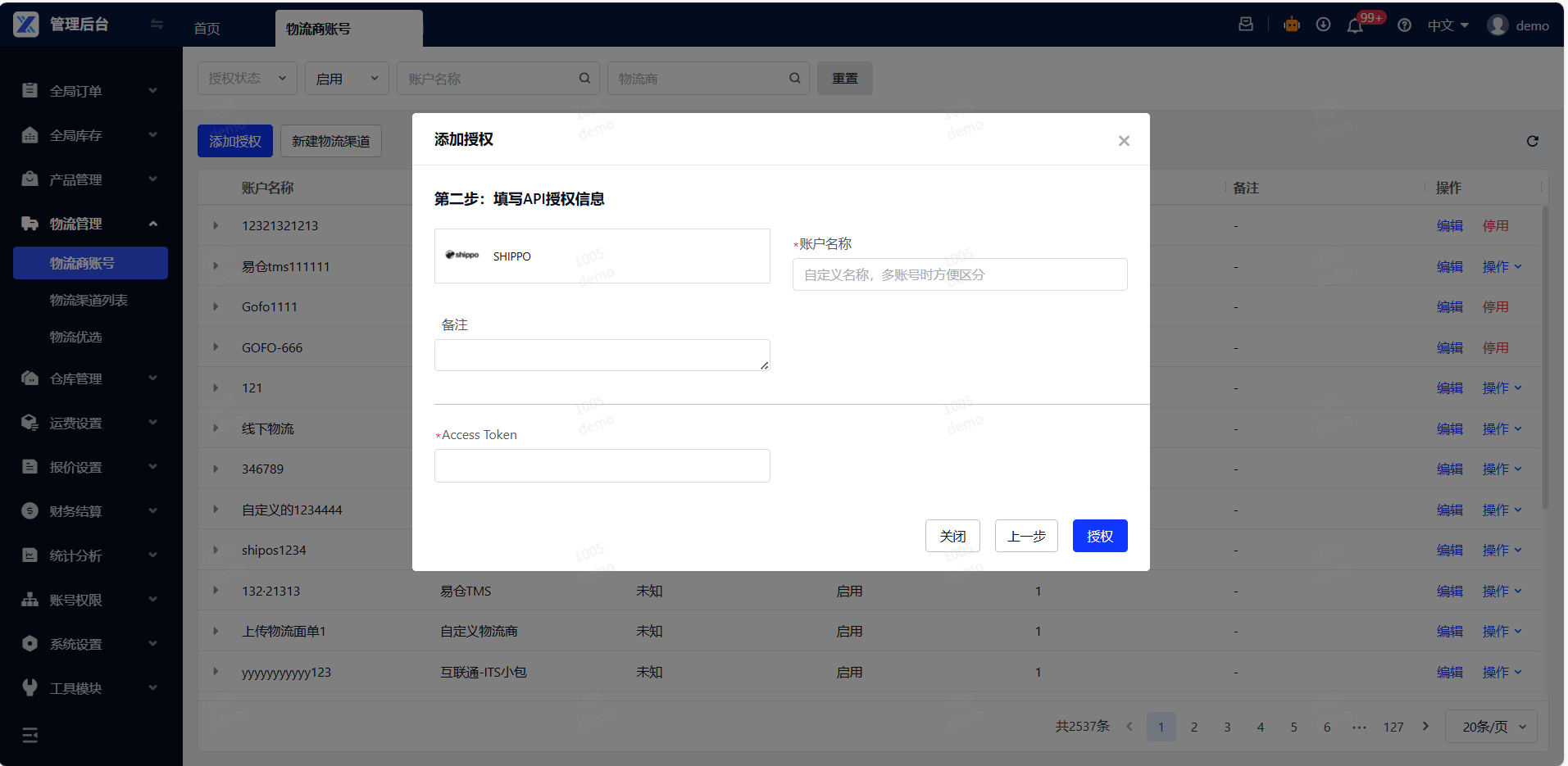Viewport: 1568px width, 766px height.
Task: Click the 关闭 button in dialog
Action: click(952, 536)
